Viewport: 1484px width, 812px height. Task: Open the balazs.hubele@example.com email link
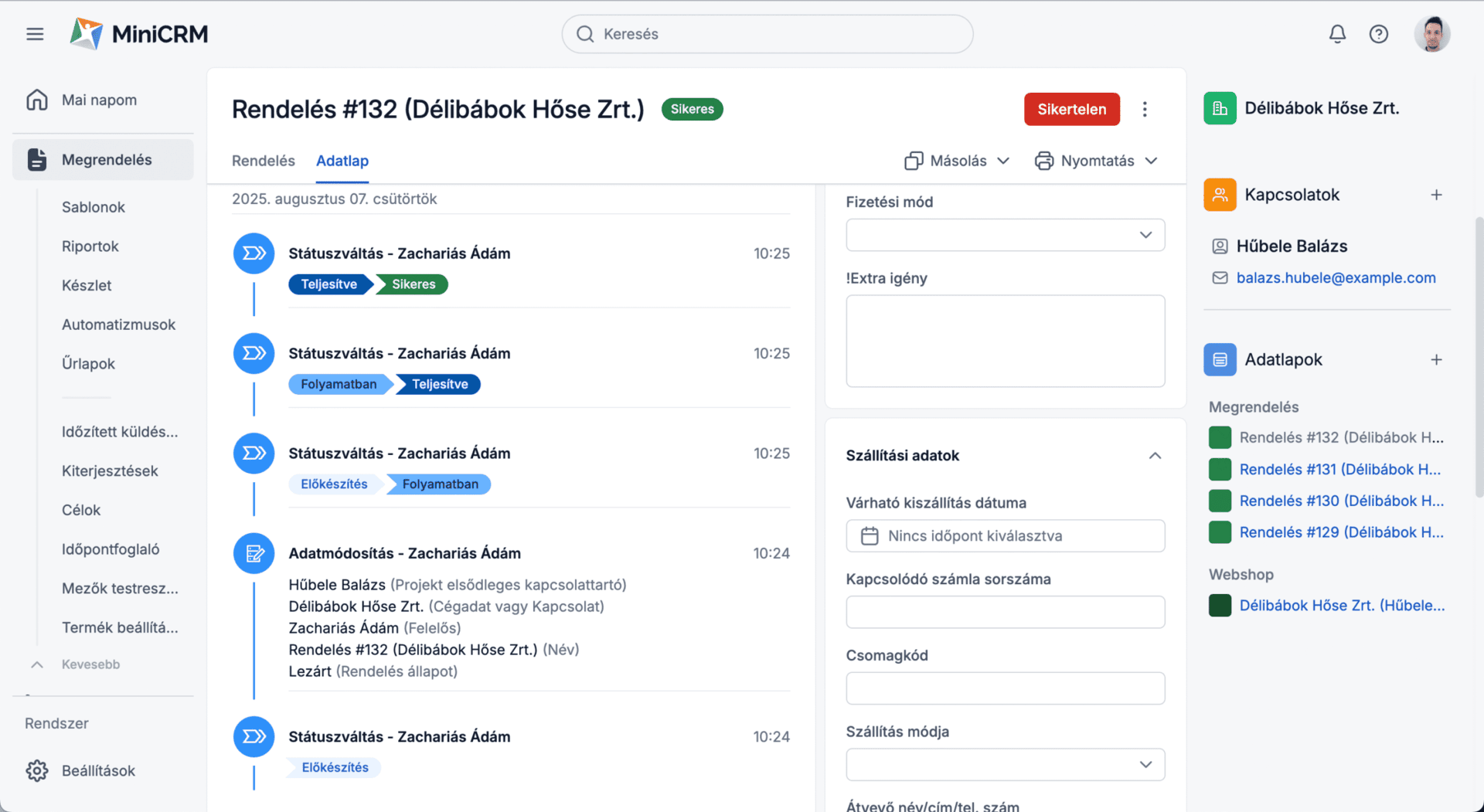coord(1336,277)
